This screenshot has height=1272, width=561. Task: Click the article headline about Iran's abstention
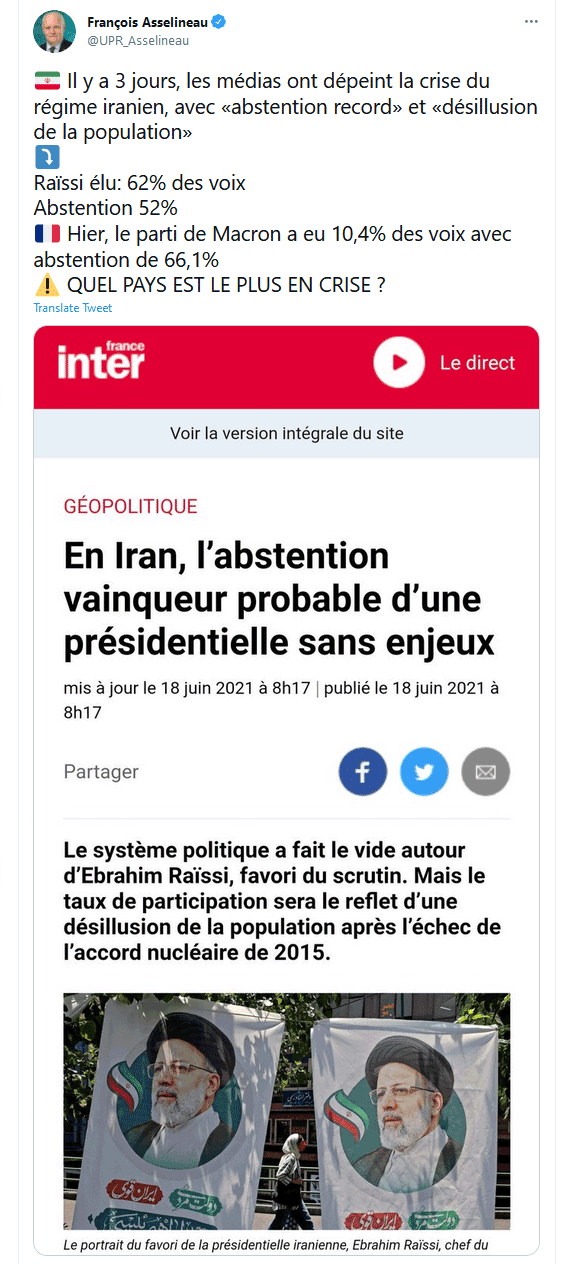click(x=279, y=600)
